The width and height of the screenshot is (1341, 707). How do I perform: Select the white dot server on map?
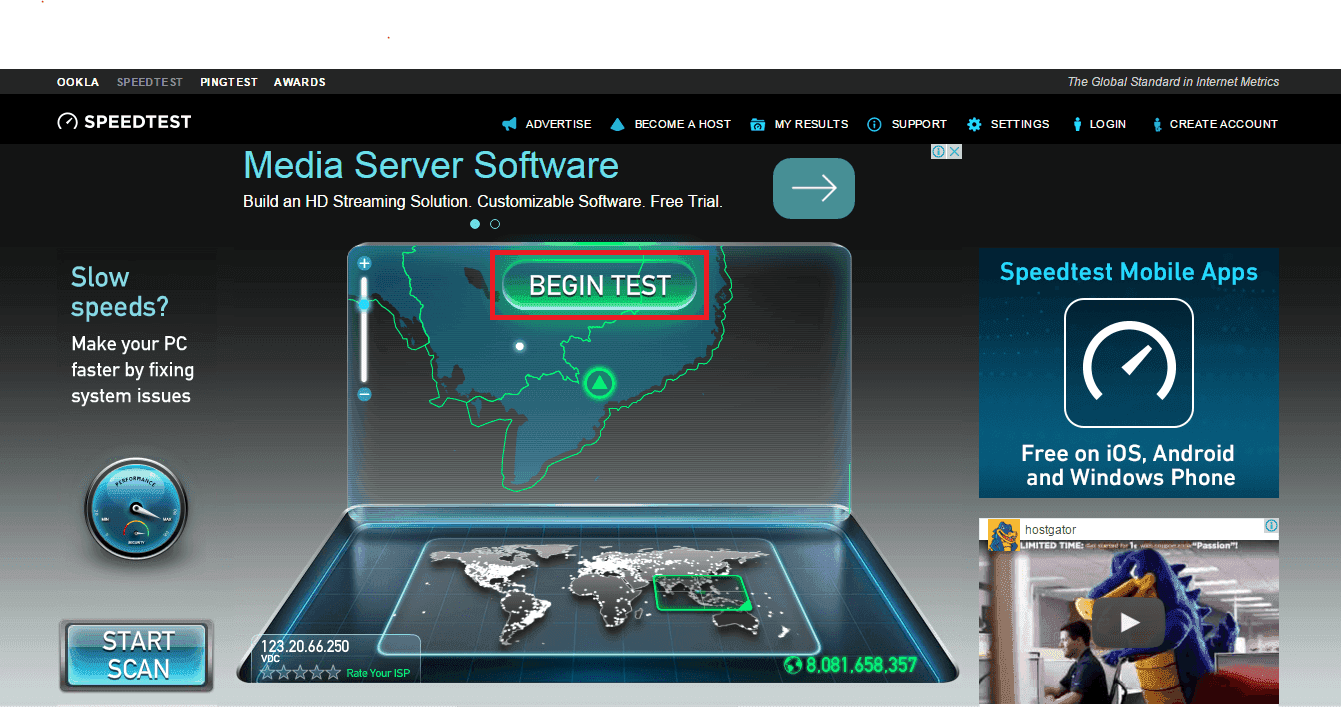519,346
